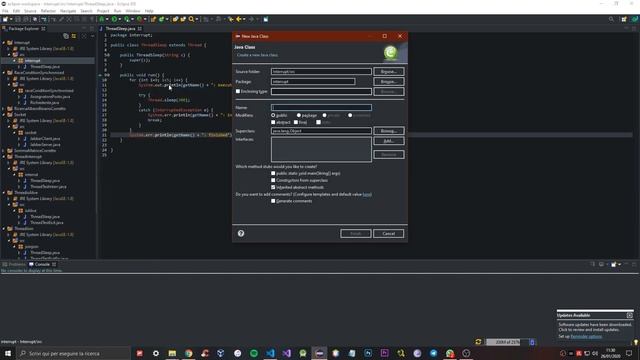Open the Window menu

[x=133, y=11]
